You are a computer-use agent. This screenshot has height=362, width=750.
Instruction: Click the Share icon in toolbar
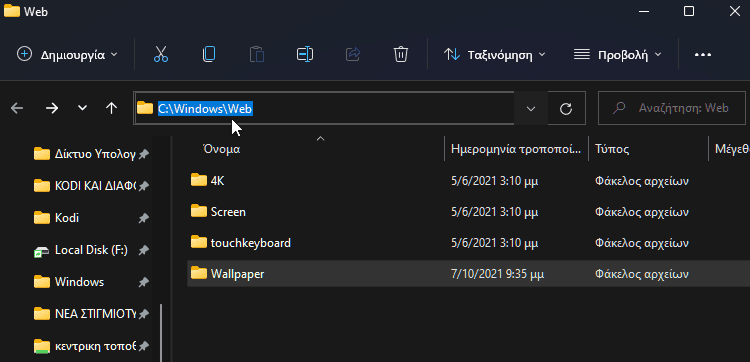point(353,54)
